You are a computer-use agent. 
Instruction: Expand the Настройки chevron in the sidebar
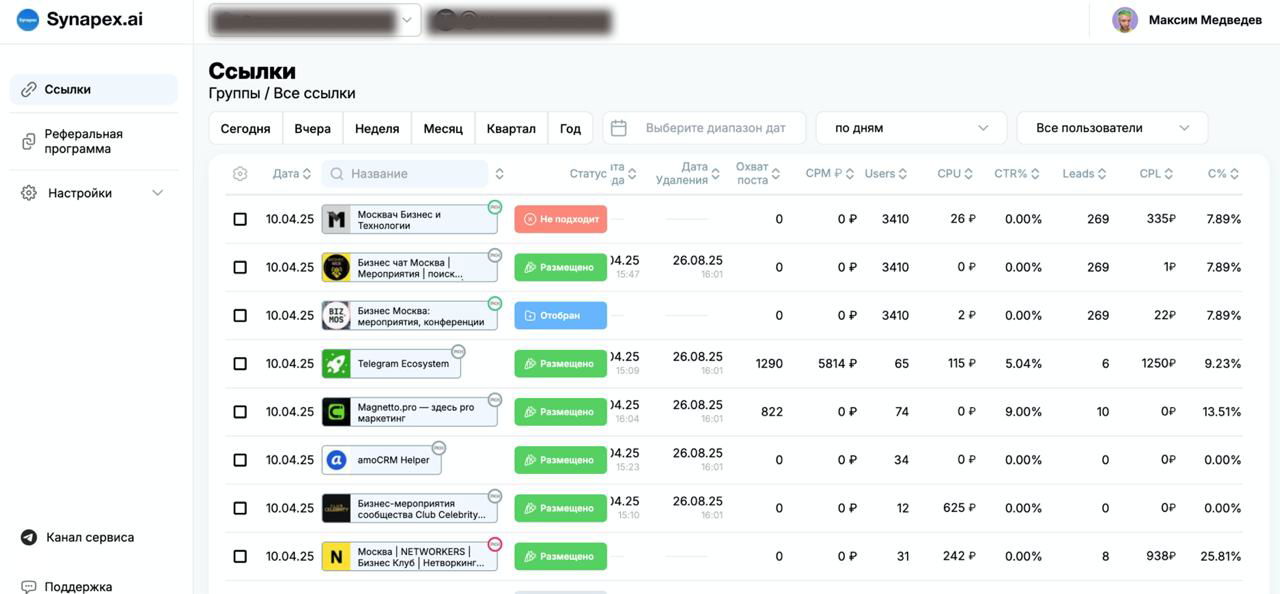pos(157,191)
